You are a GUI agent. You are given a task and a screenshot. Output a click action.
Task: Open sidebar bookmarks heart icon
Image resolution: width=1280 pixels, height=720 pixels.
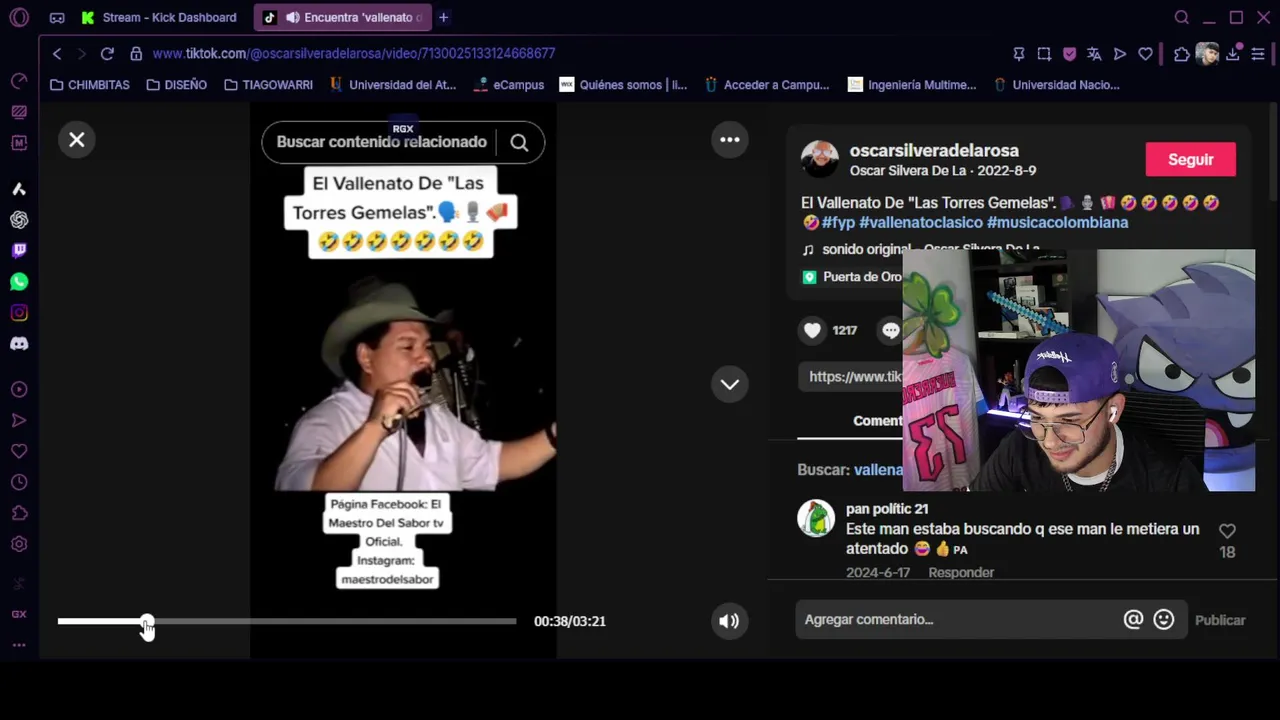click(x=19, y=451)
